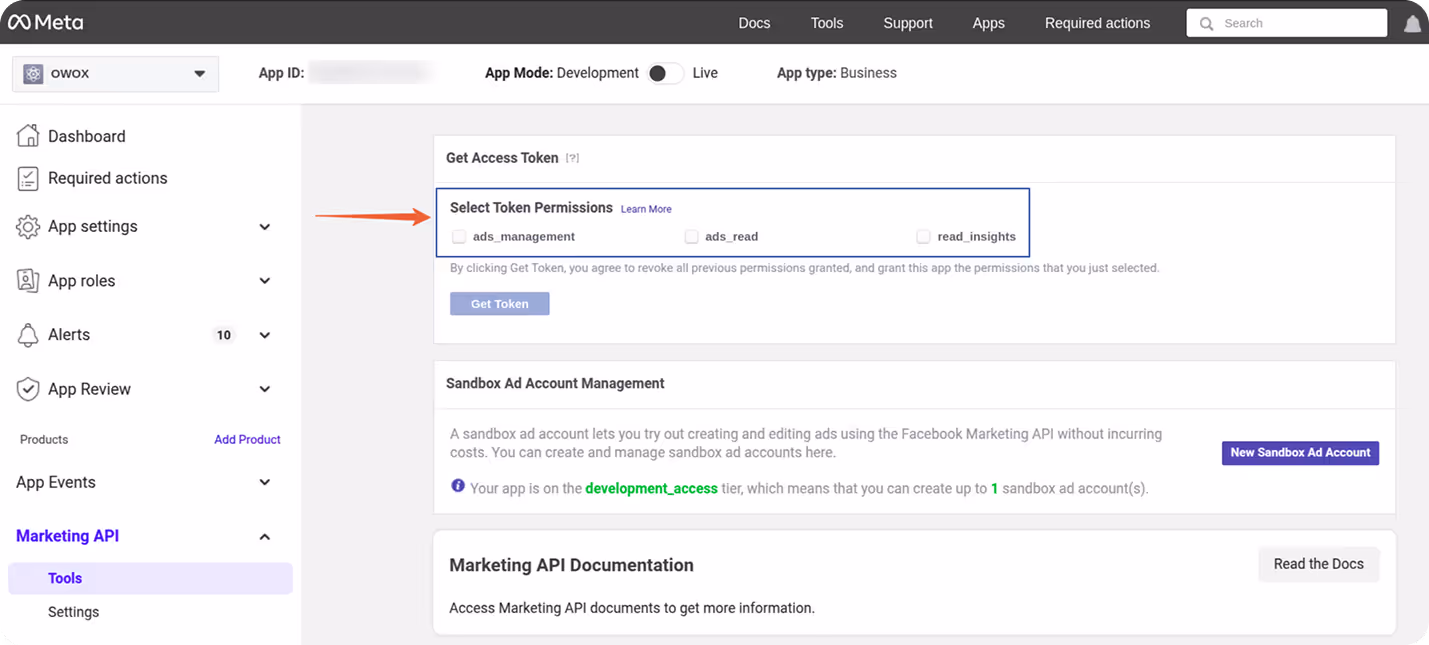Viewport: 1429px width, 645px height.
Task: Open notifications with the top-right bell icon
Action: [1412, 22]
